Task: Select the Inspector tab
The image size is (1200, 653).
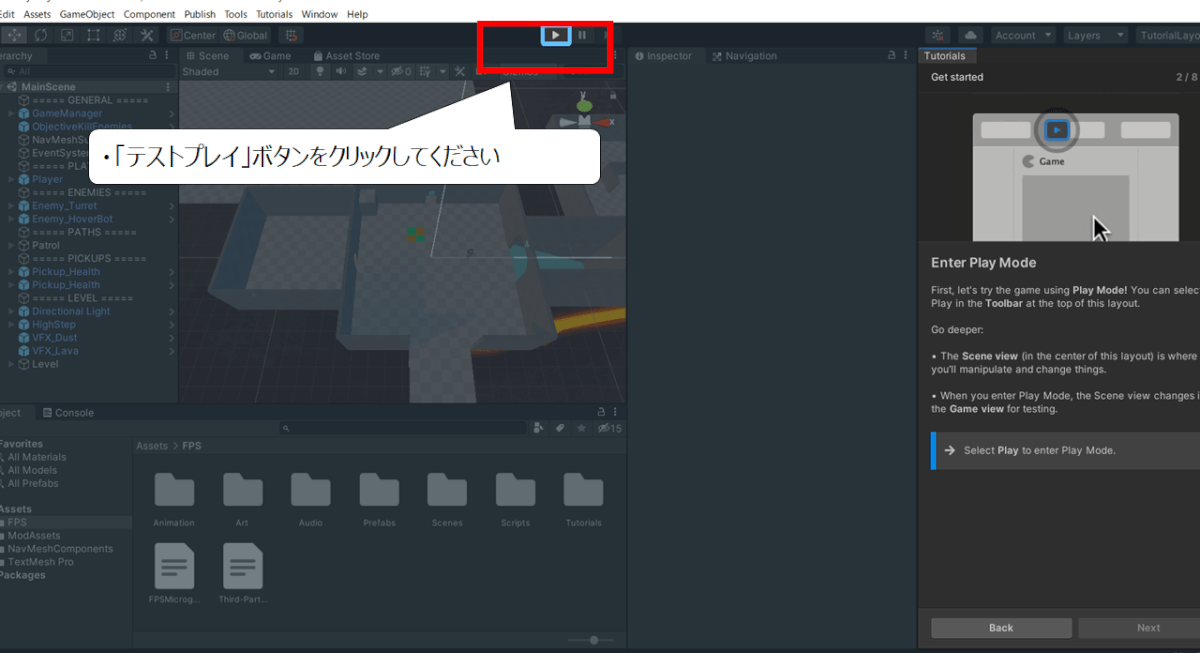Action: [x=662, y=56]
